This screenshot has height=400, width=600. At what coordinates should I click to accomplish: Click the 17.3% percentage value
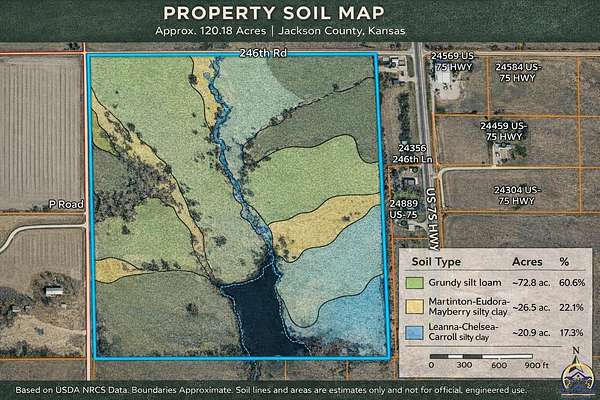click(x=572, y=329)
